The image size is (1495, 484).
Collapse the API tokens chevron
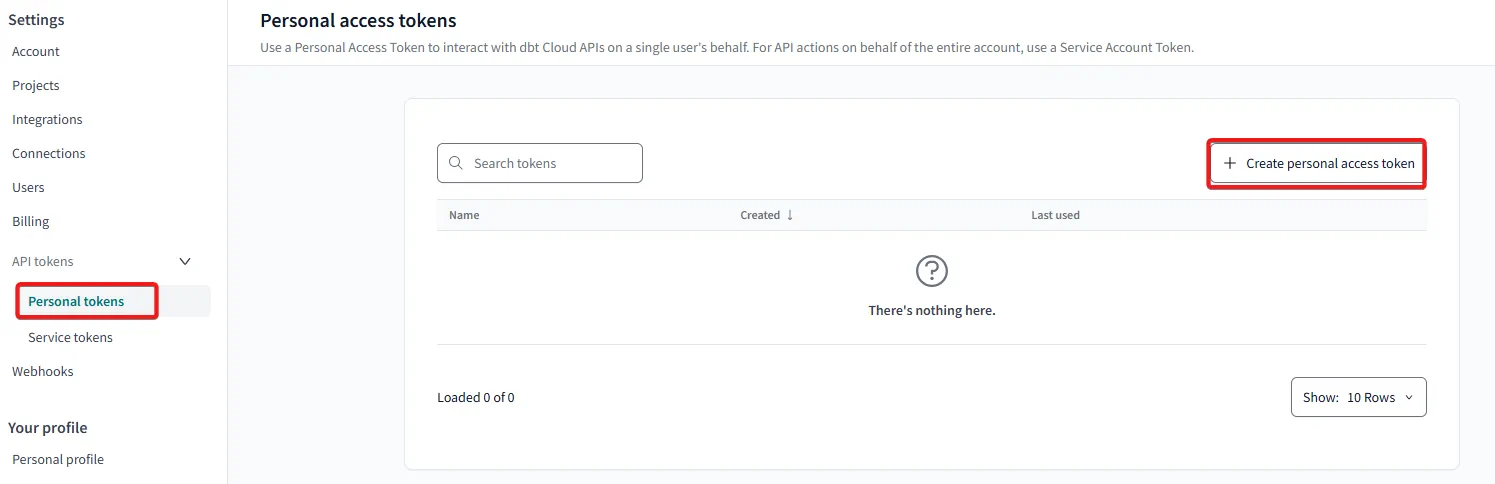tap(184, 261)
